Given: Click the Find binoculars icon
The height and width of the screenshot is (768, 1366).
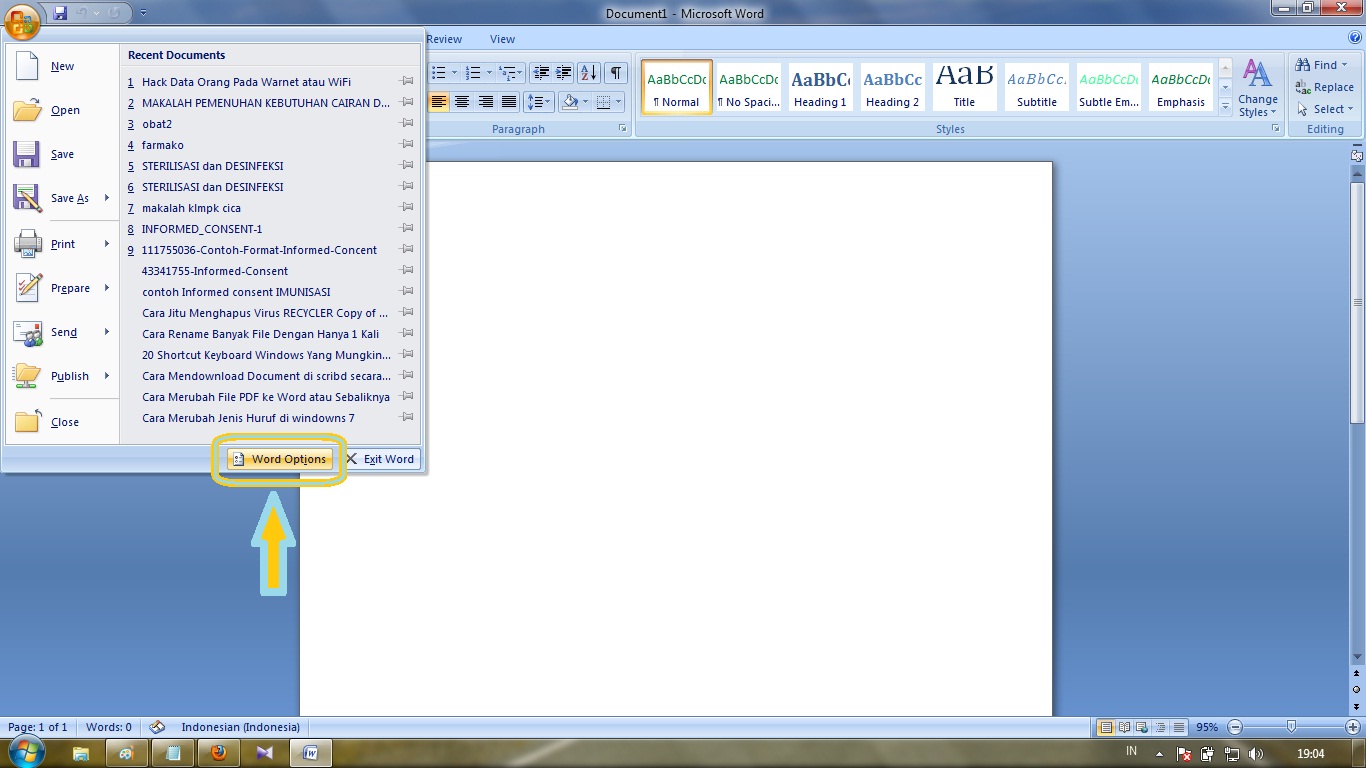Looking at the screenshot, I should click(x=1303, y=65).
